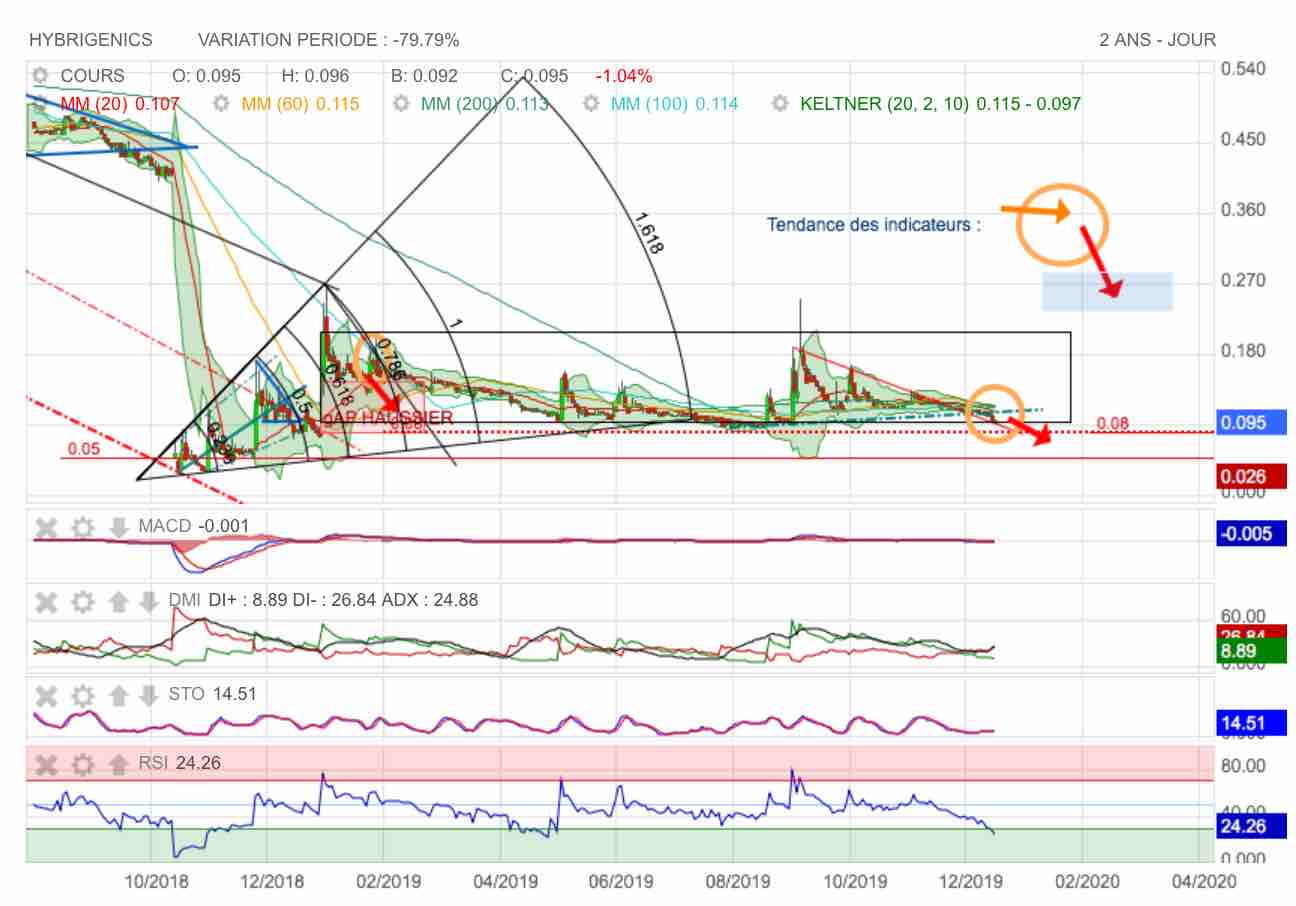This screenshot has width=1296, height=906.
Task: Click the O: 0.095 open price value
Action: (x=206, y=76)
